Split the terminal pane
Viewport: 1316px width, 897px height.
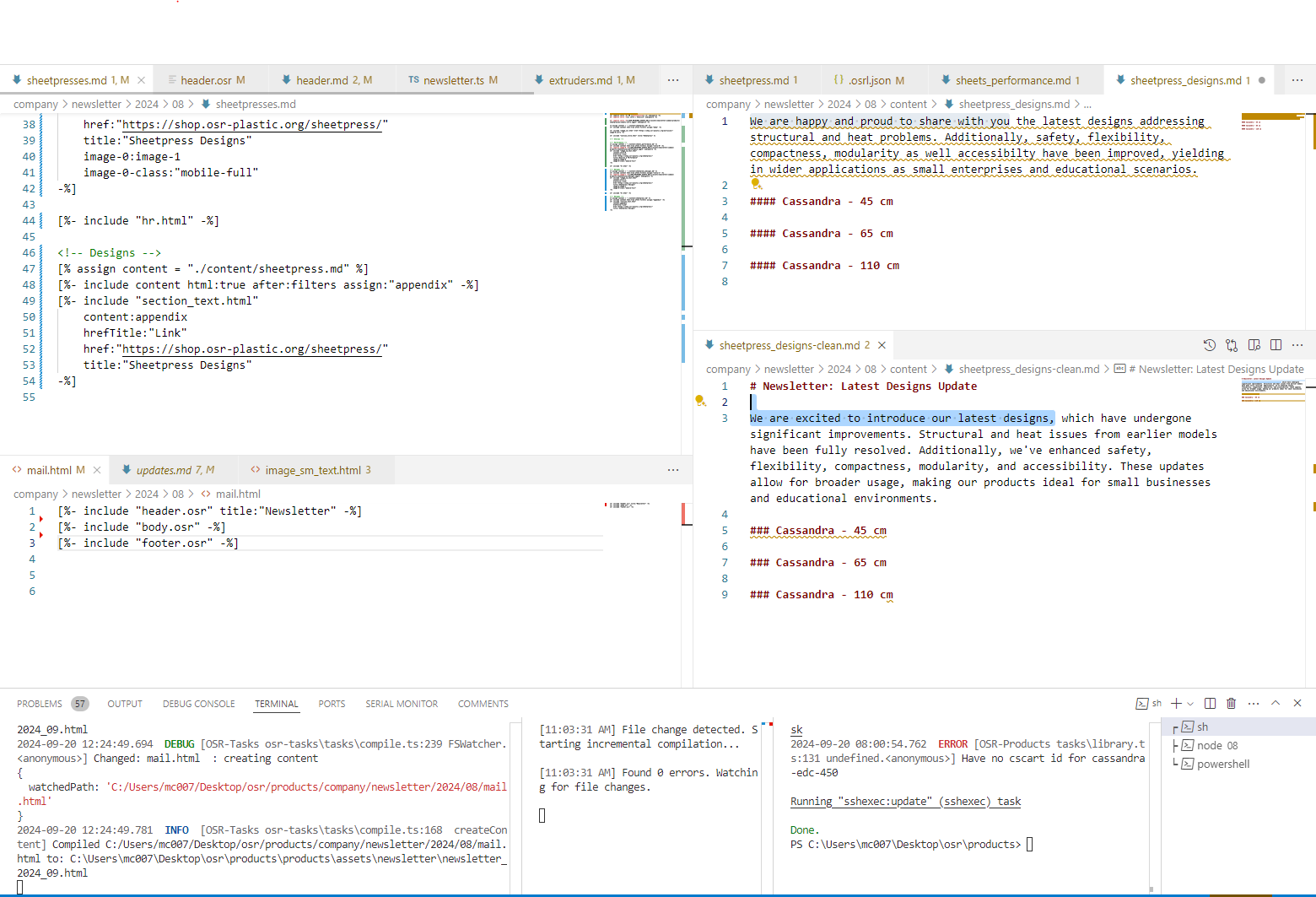pyautogui.click(x=1210, y=703)
